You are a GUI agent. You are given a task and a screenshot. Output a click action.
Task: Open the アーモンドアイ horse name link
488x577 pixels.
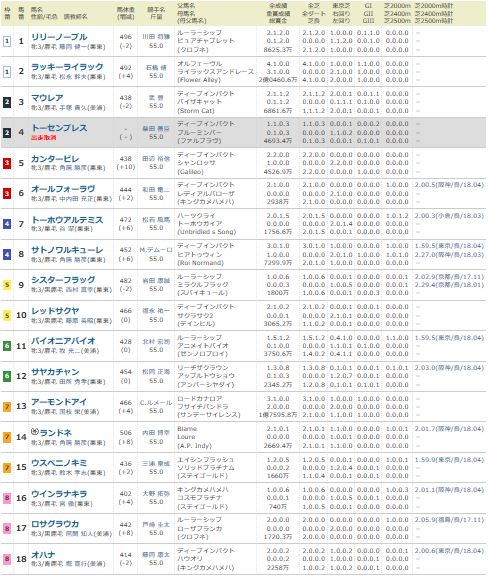(x=59, y=402)
